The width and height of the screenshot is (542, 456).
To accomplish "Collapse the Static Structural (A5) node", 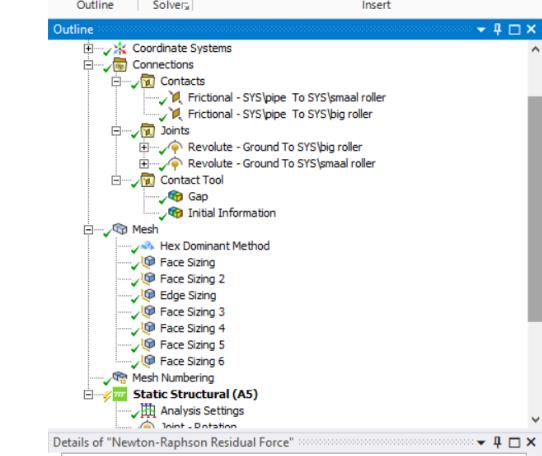I will [x=88, y=394].
